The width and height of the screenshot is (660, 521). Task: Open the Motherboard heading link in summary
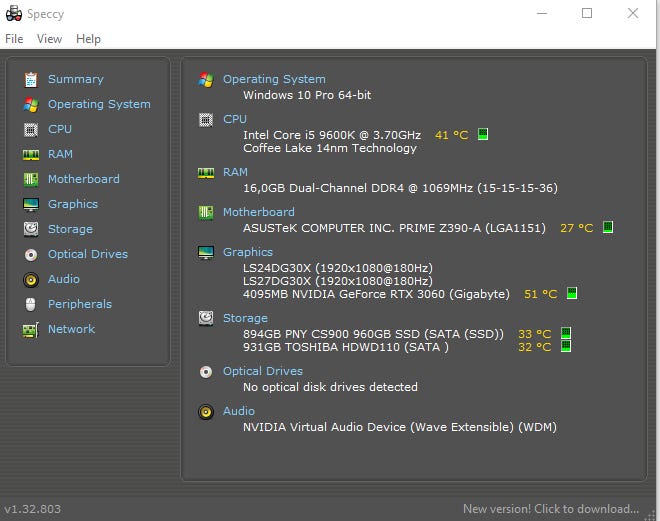[x=259, y=212]
